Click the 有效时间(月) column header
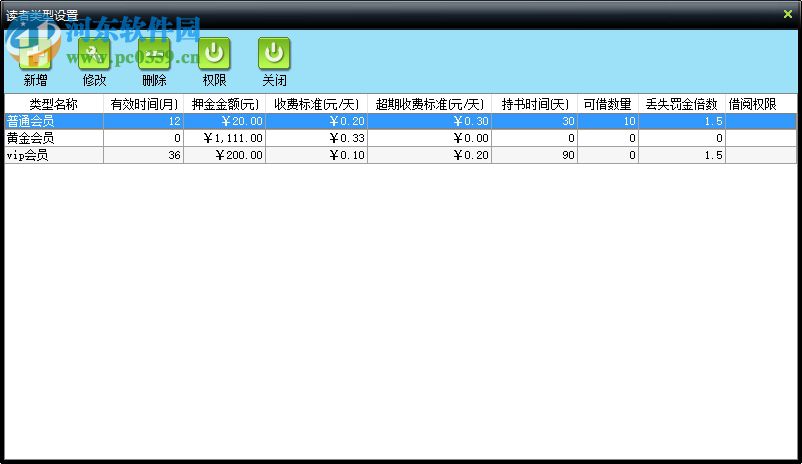 (144, 104)
